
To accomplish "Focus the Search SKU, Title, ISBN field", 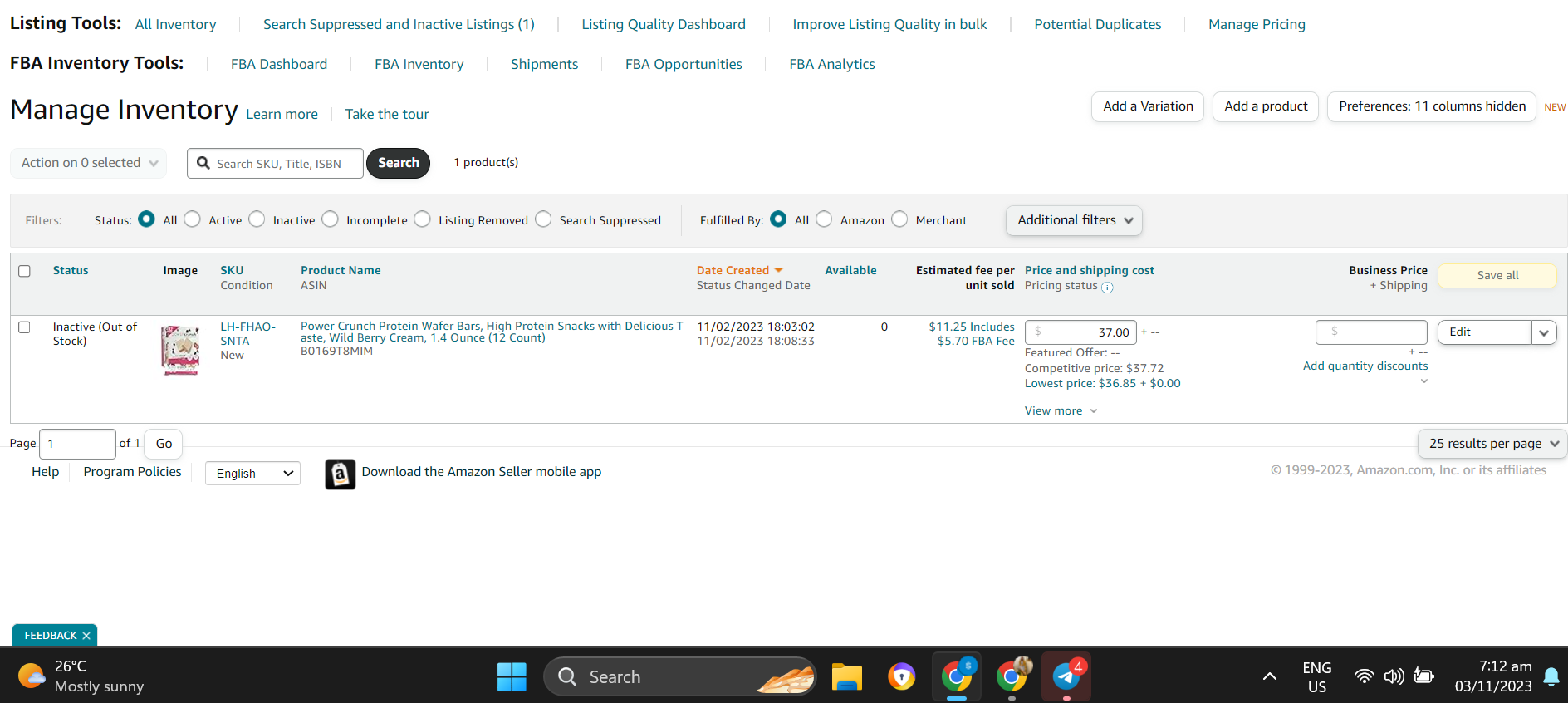I will [x=275, y=163].
